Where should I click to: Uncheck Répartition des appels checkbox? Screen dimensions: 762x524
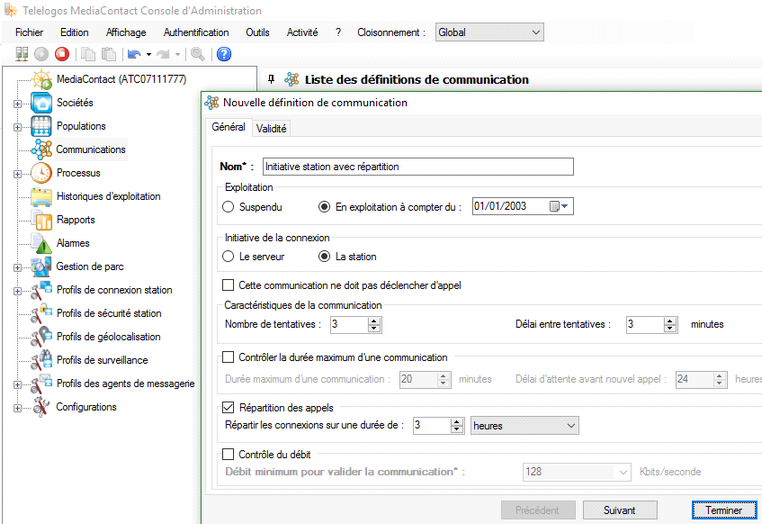click(x=228, y=407)
